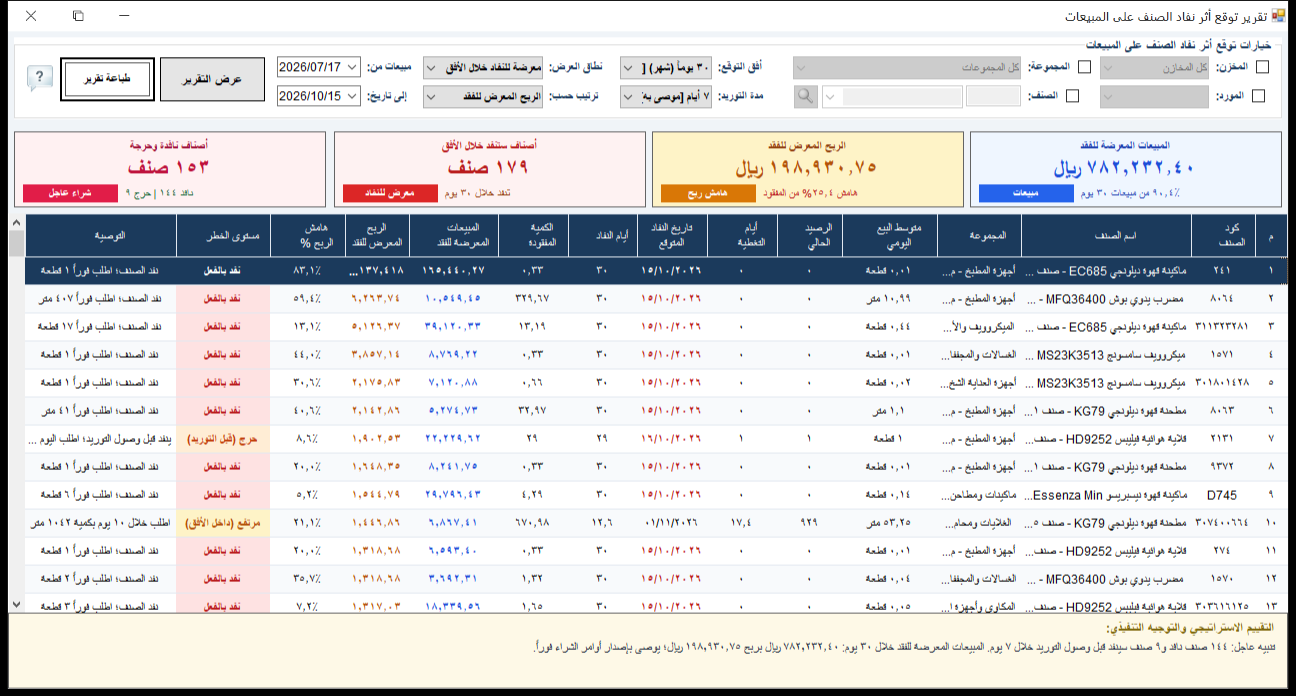The image size is (1296, 696).
Task: Click the ١٩٨,٩٣٠,٧٥ ريال profit card value
Action: (806, 167)
